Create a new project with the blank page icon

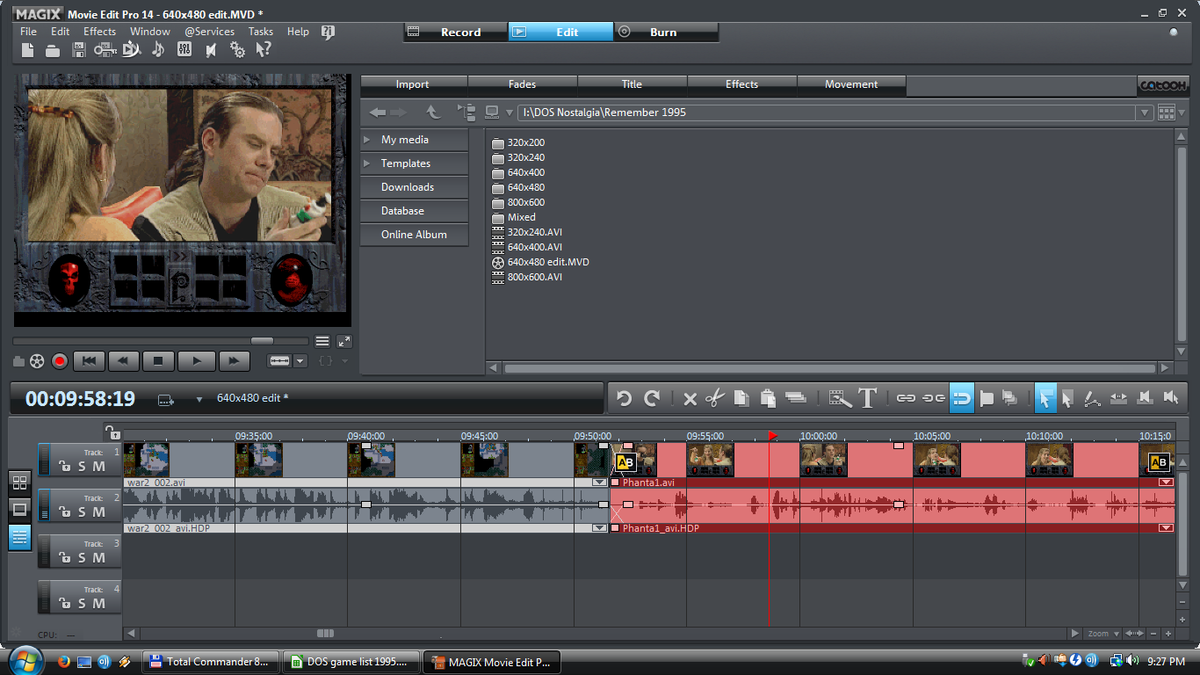point(28,50)
